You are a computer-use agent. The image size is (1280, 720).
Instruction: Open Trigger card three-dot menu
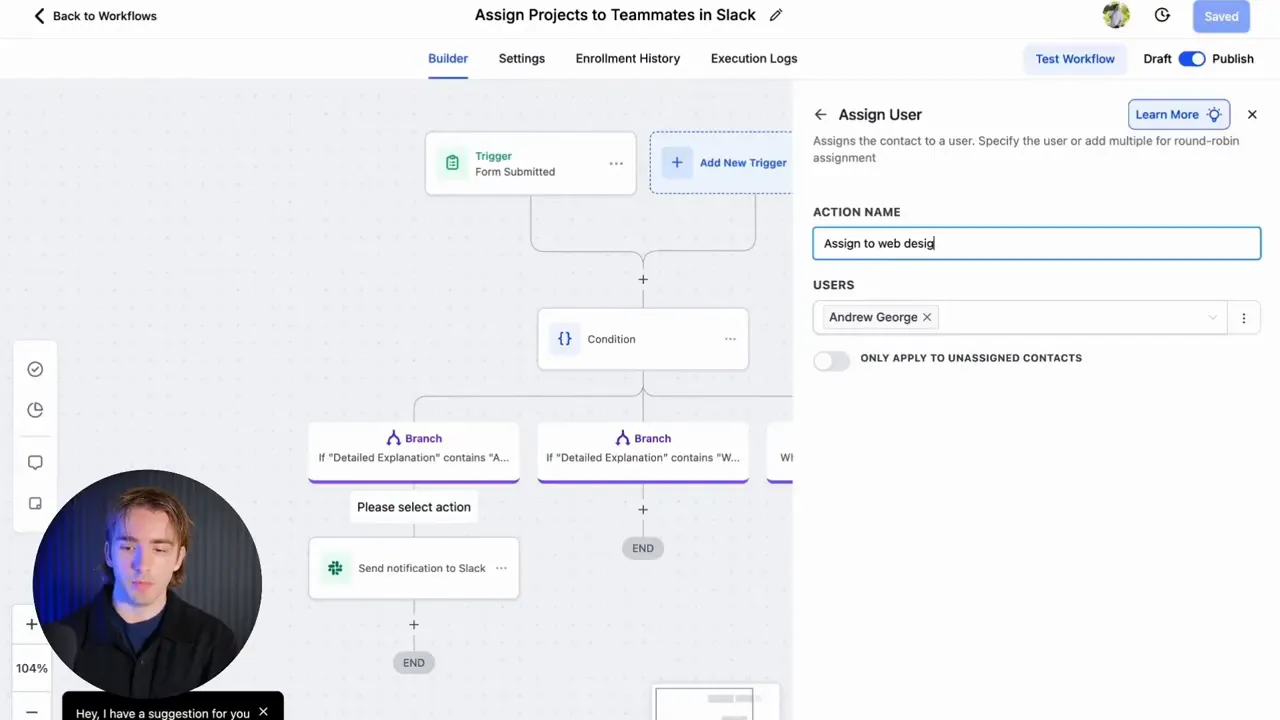[616, 163]
